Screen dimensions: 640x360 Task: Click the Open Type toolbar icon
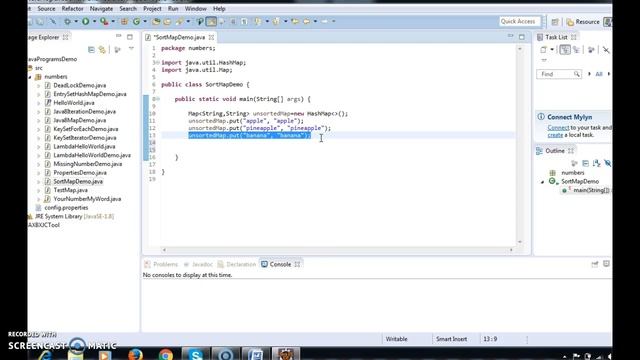(x=156, y=21)
